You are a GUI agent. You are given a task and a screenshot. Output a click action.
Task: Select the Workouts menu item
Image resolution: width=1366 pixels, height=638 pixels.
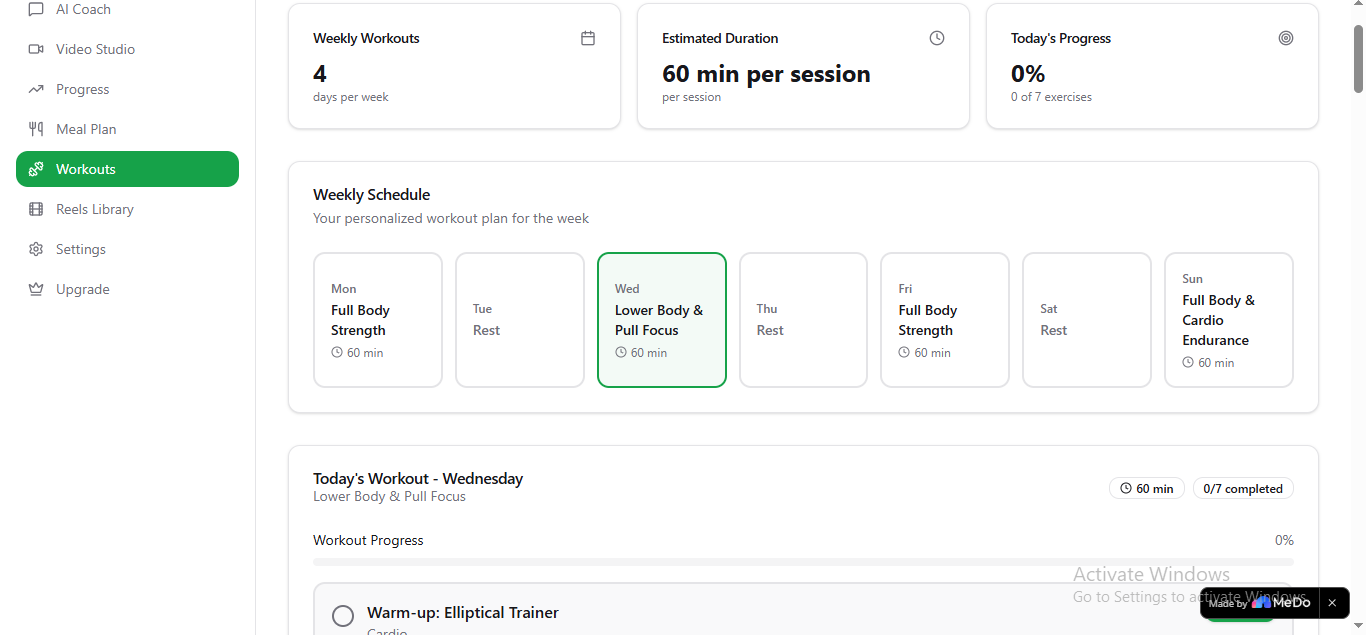(x=127, y=169)
